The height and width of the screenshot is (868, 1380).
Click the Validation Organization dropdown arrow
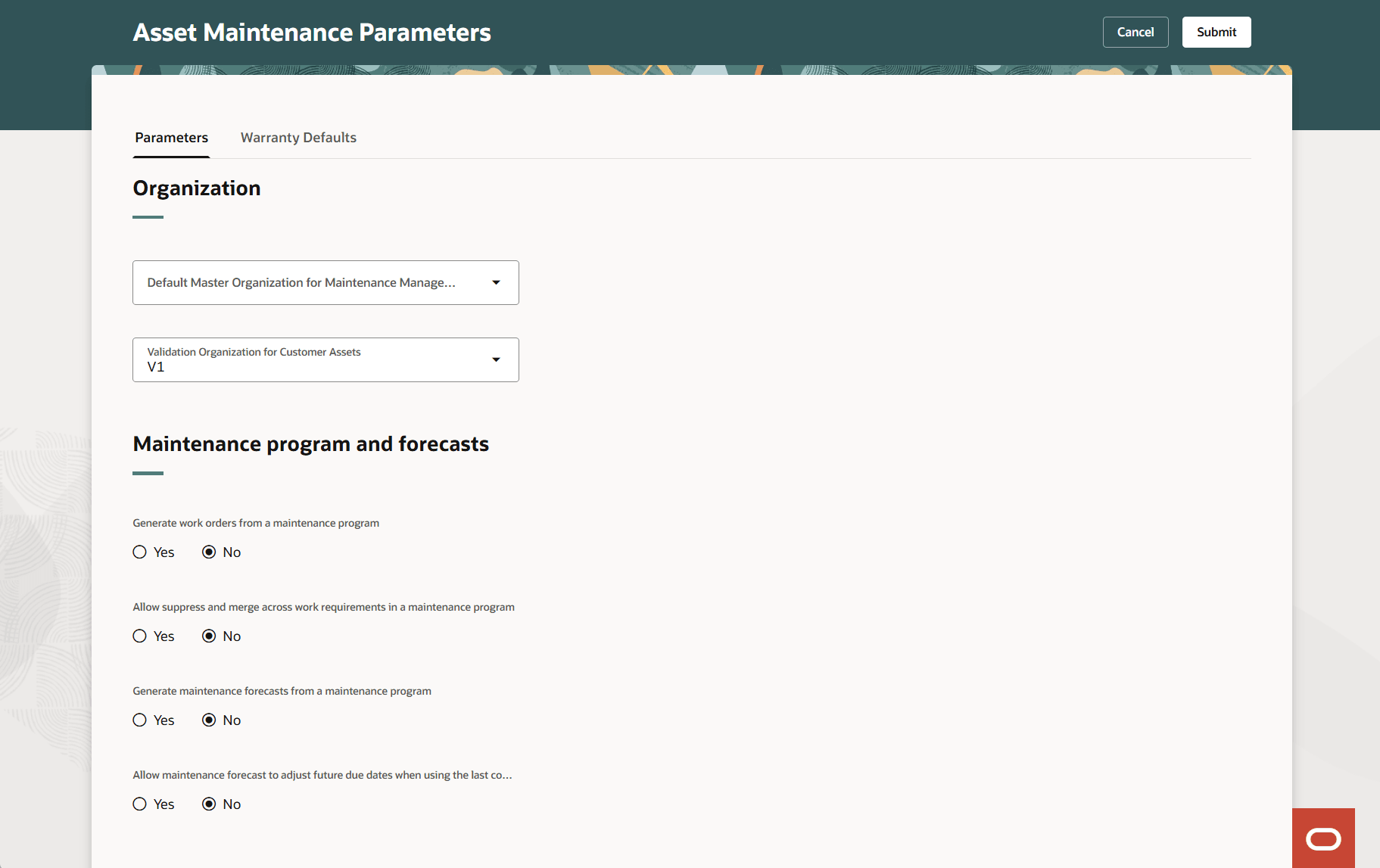(496, 359)
